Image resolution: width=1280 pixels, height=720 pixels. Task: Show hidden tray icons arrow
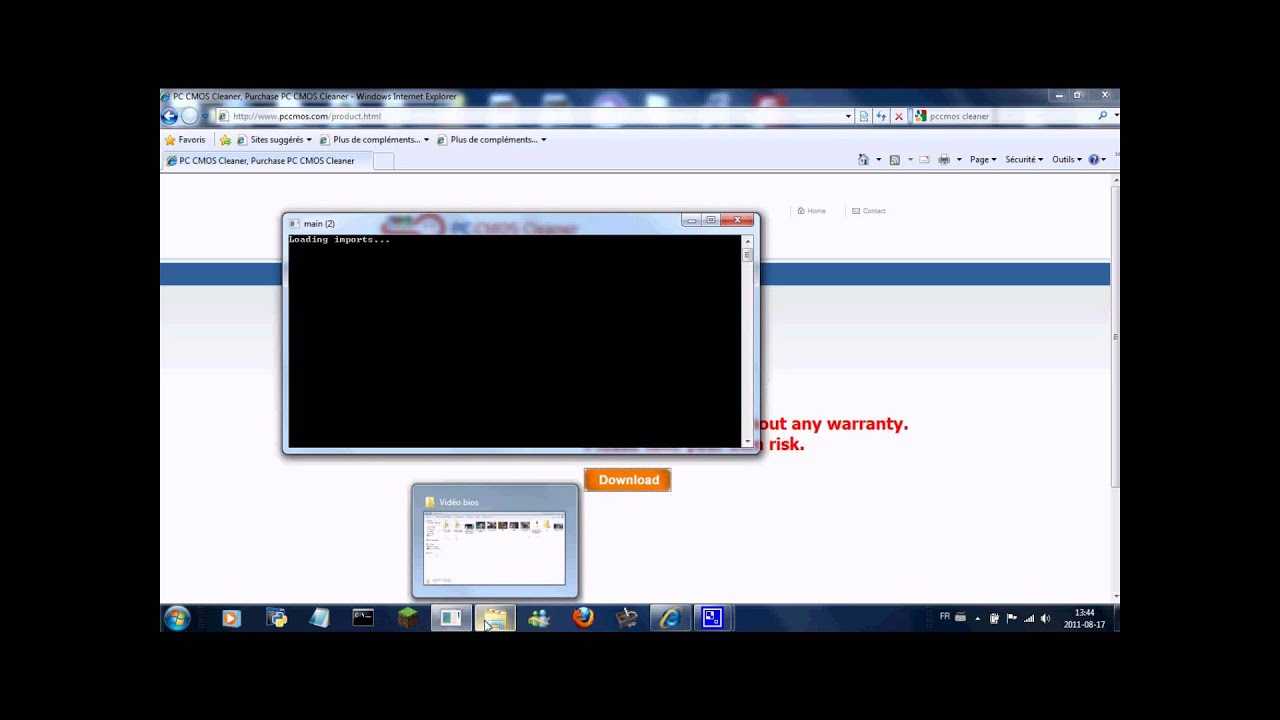pos(977,618)
